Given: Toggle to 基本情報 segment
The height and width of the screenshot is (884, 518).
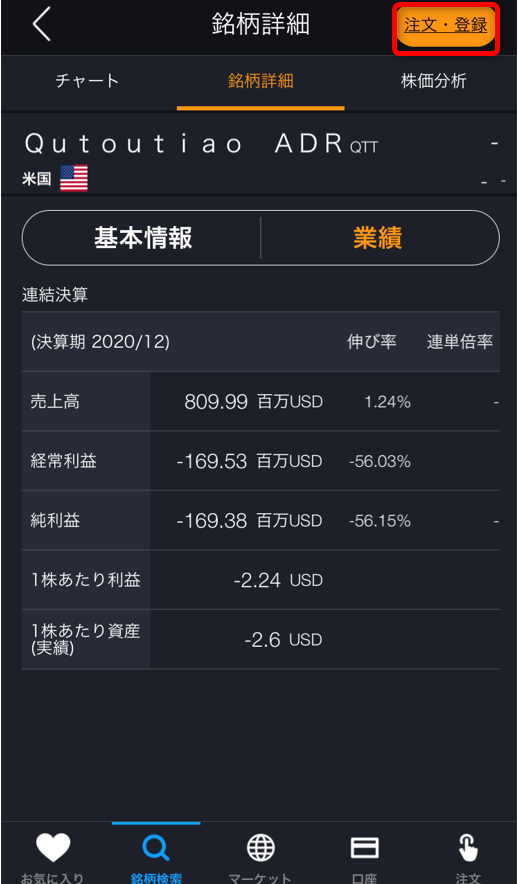Looking at the screenshot, I should point(143,238).
